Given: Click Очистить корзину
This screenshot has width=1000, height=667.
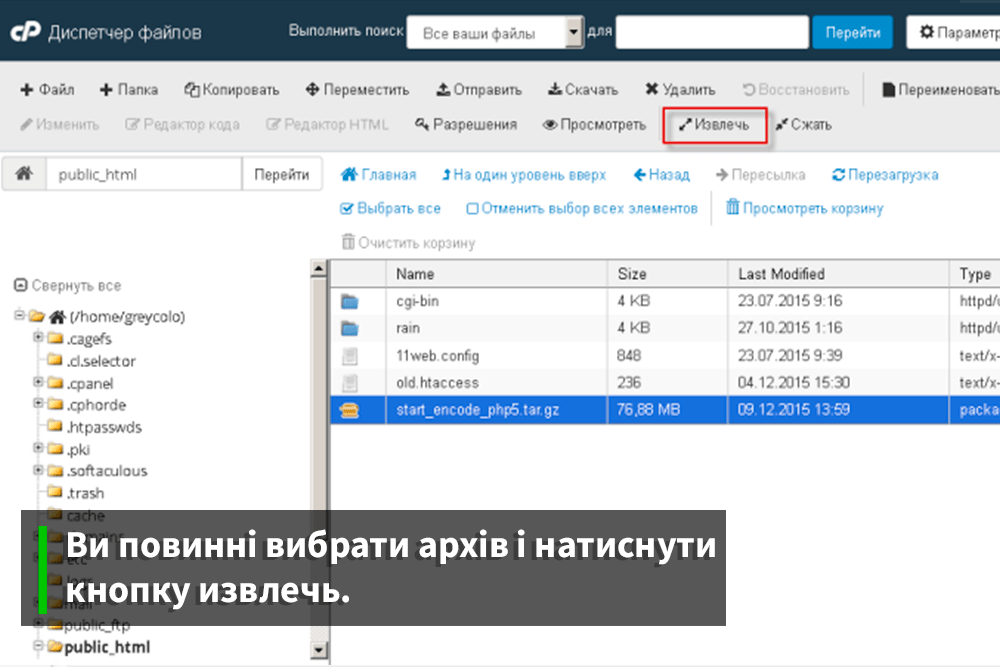Looking at the screenshot, I should click(x=408, y=243).
